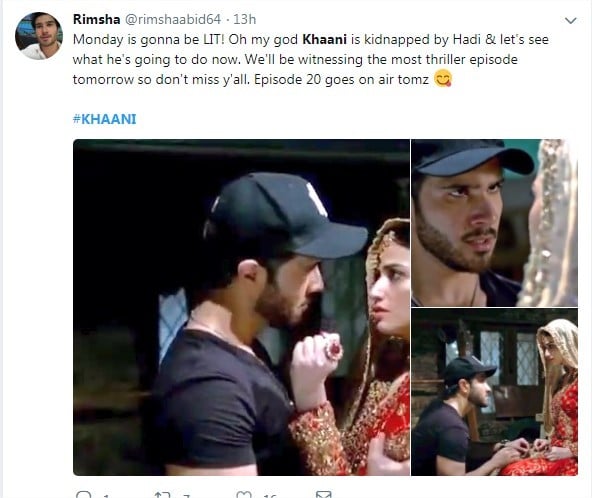This screenshot has height=498, width=592.
Task: Click the yummy face emoji
Action: (442, 79)
